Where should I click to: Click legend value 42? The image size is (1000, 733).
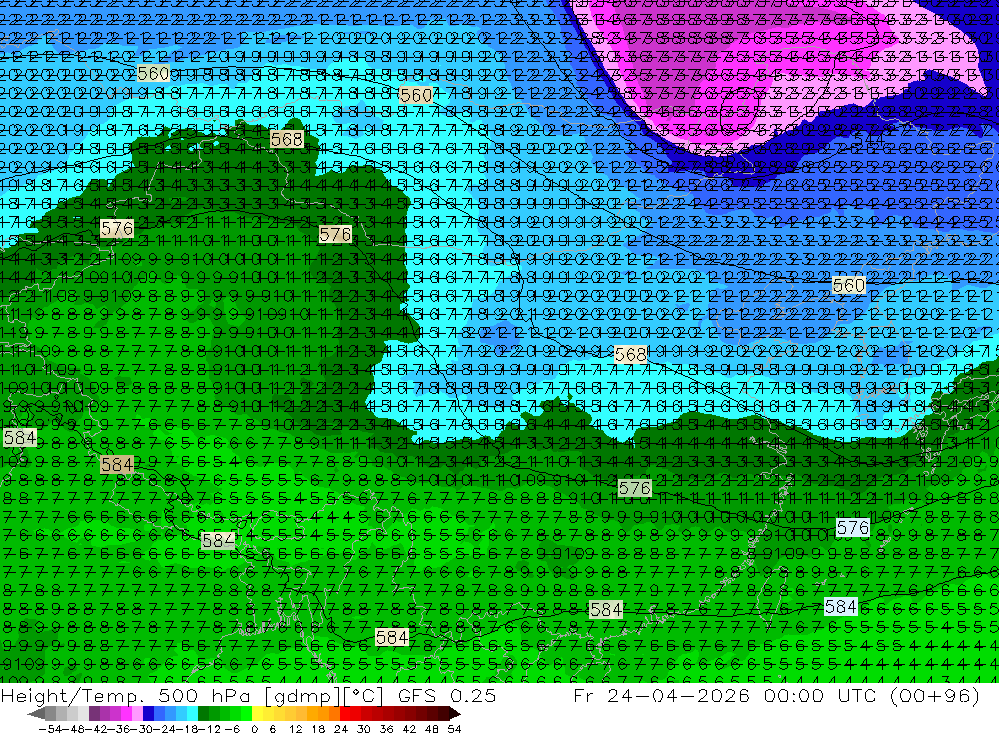(409, 729)
